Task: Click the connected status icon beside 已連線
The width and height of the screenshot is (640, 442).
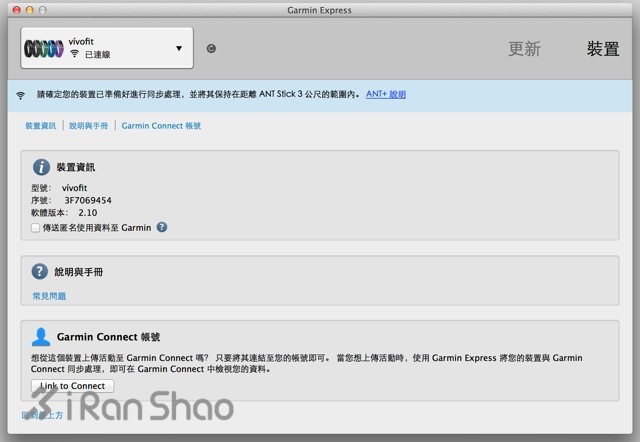Action: tap(74, 53)
